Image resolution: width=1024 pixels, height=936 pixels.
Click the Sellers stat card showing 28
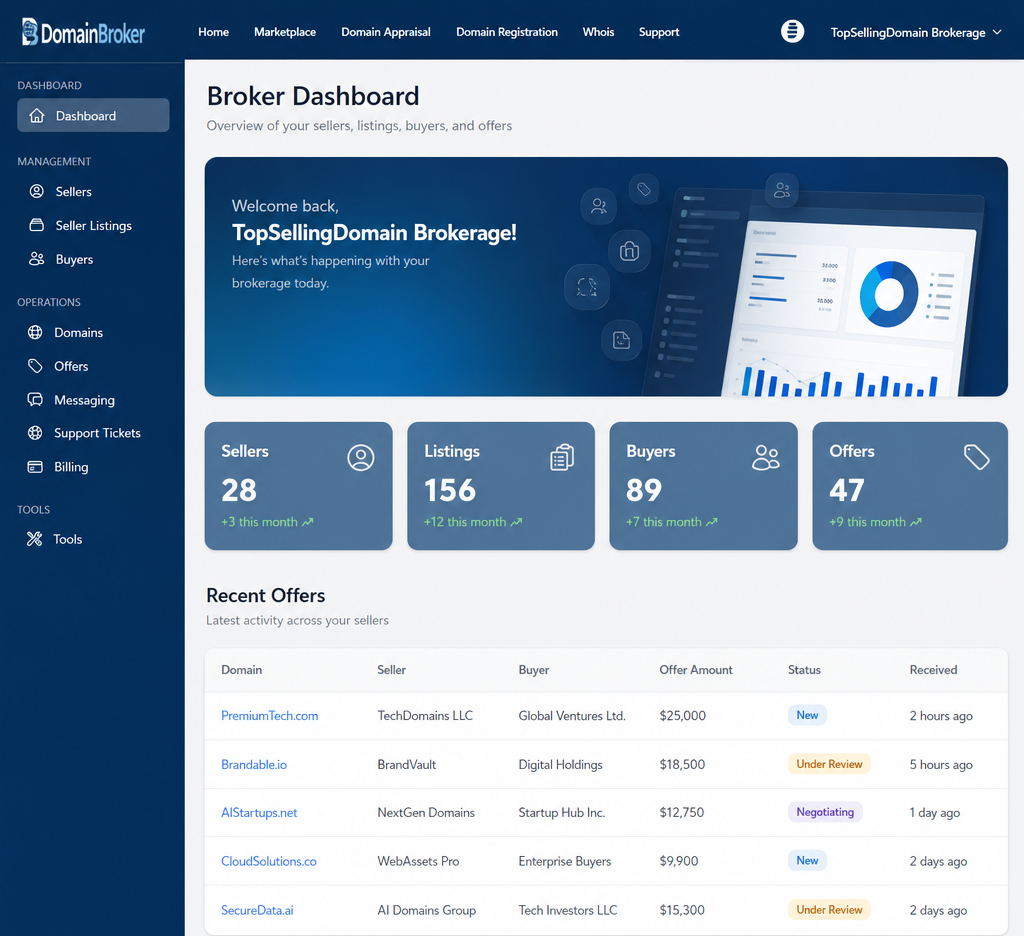[298, 486]
